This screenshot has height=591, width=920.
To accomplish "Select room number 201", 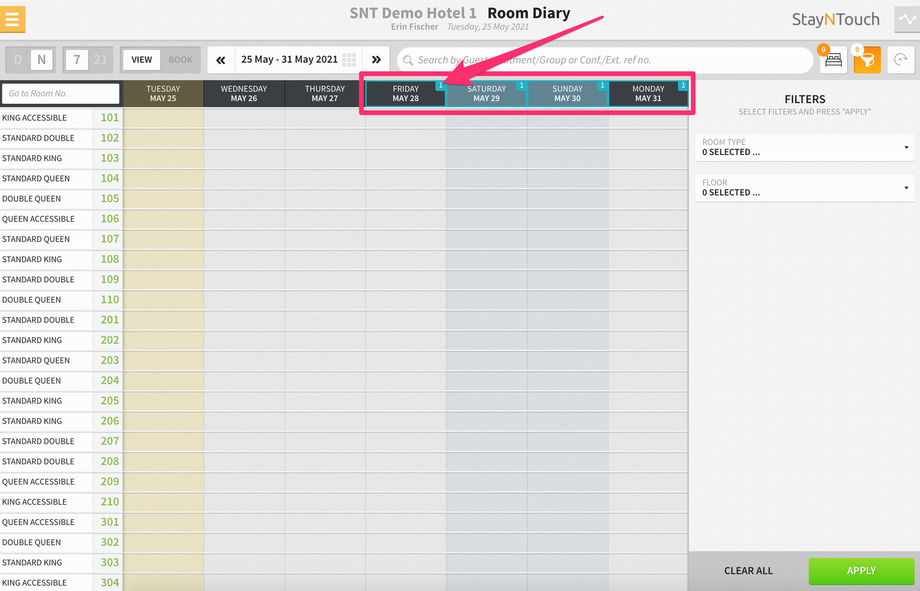I will pyautogui.click(x=110, y=320).
